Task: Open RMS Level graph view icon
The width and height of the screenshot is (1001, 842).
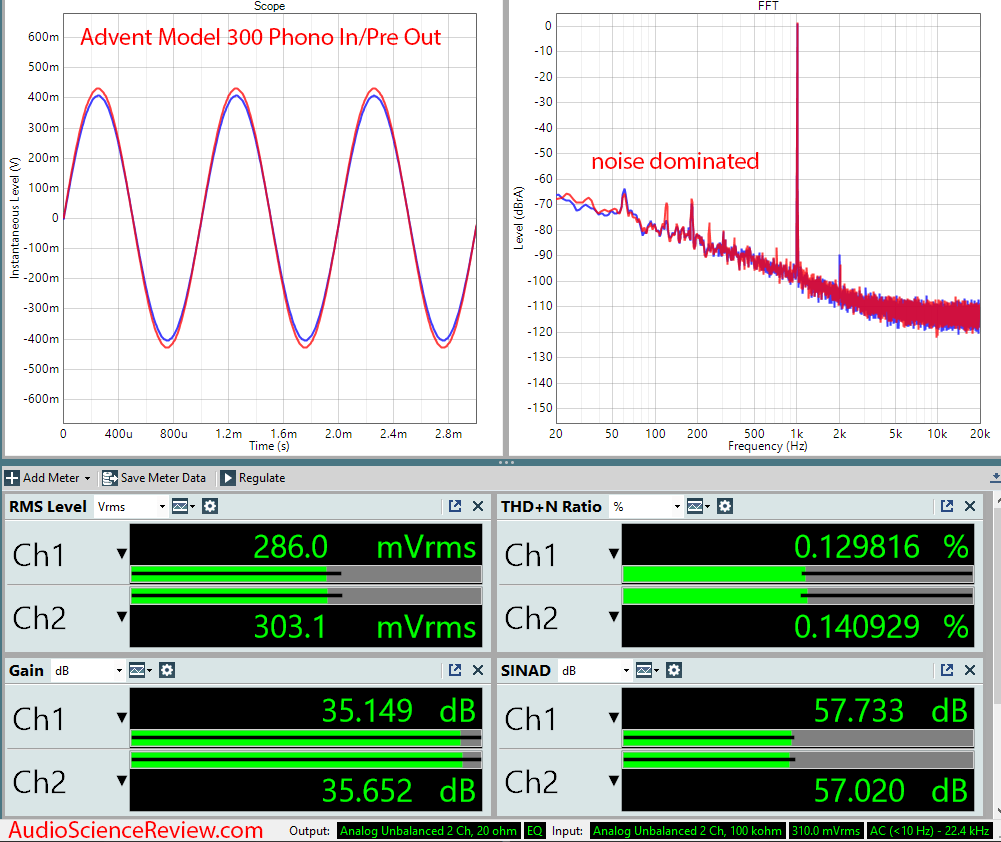Action: pos(183,506)
